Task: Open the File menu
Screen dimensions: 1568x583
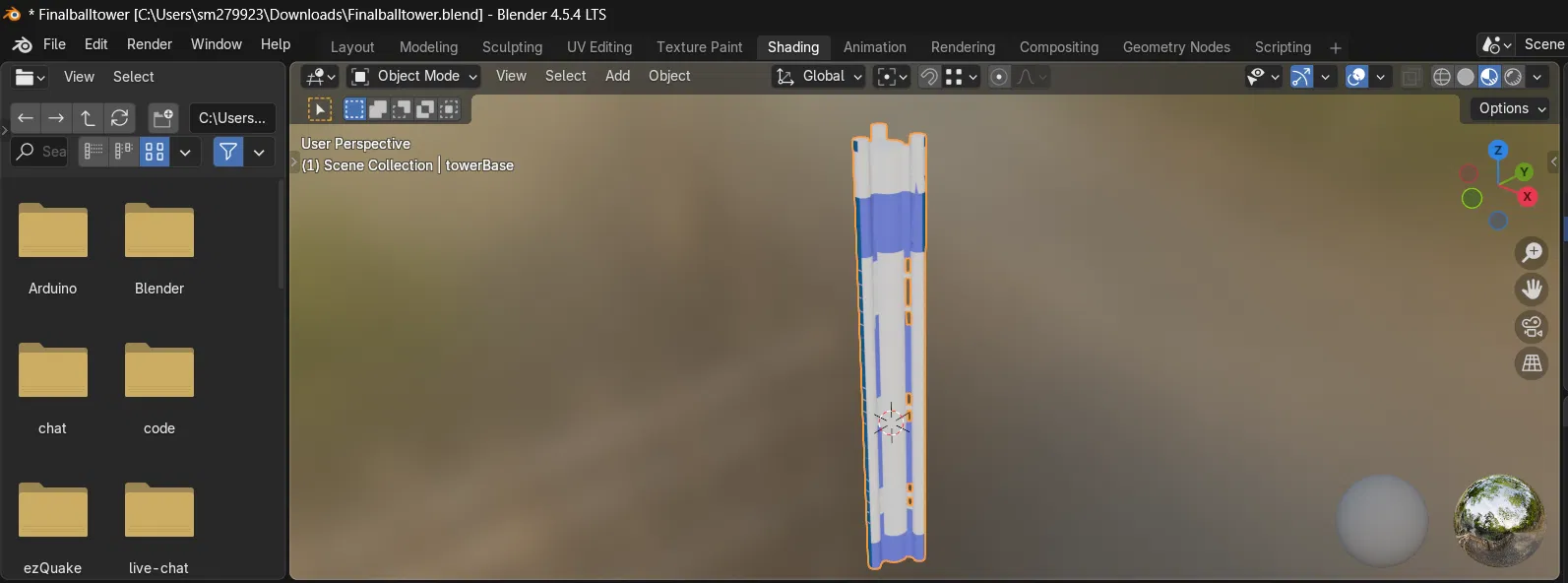Action: (x=55, y=44)
